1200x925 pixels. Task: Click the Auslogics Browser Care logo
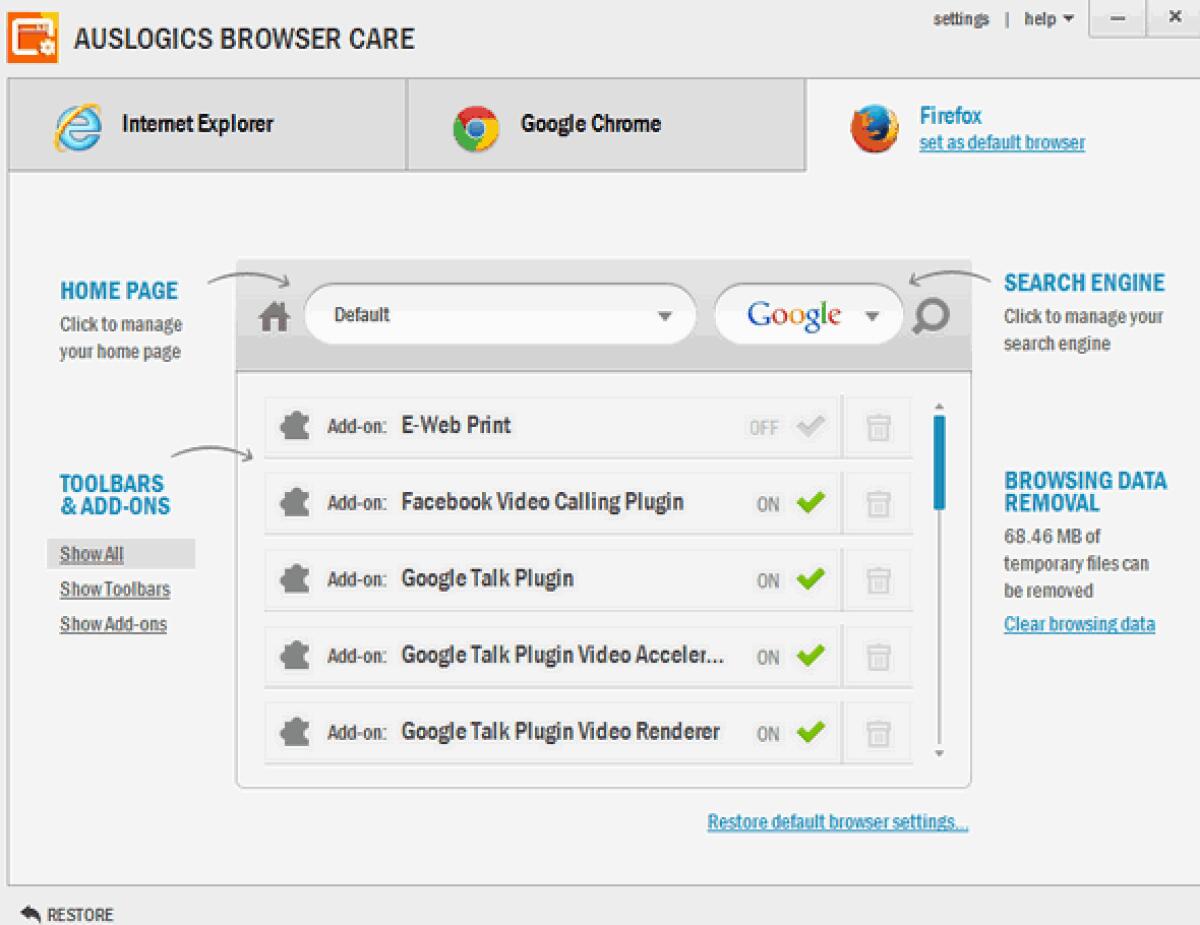click(x=33, y=37)
